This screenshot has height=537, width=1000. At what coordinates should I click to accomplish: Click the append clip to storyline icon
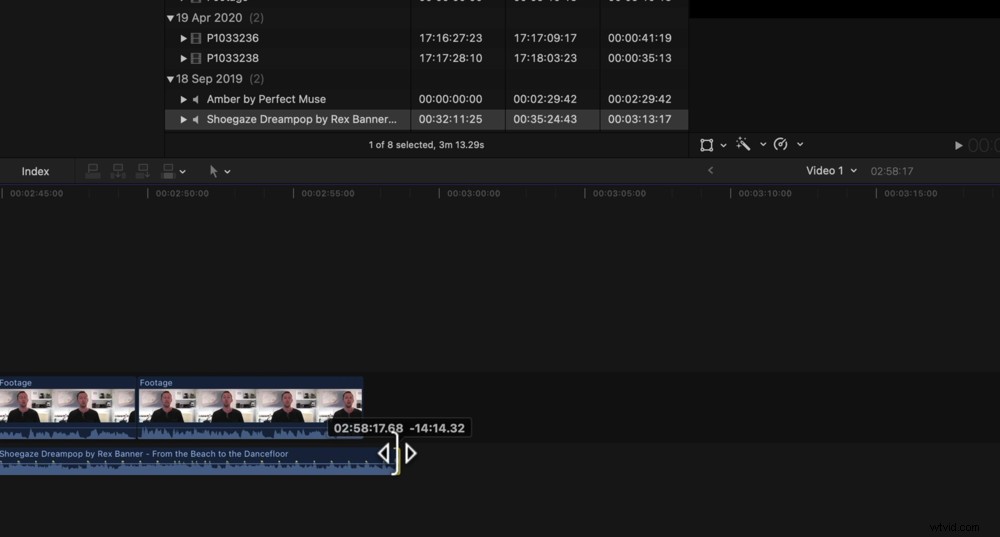click(x=143, y=171)
